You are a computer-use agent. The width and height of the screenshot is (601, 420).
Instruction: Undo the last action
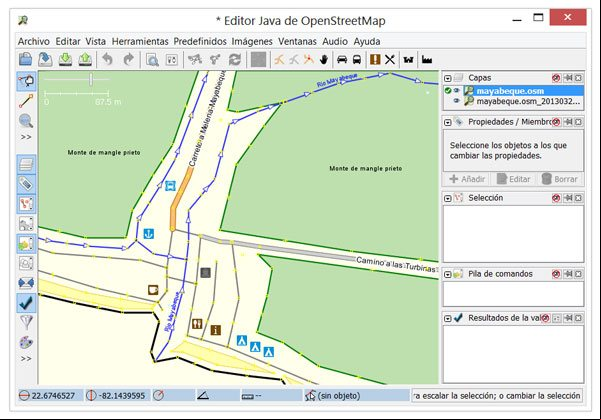[x=108, y=60]
